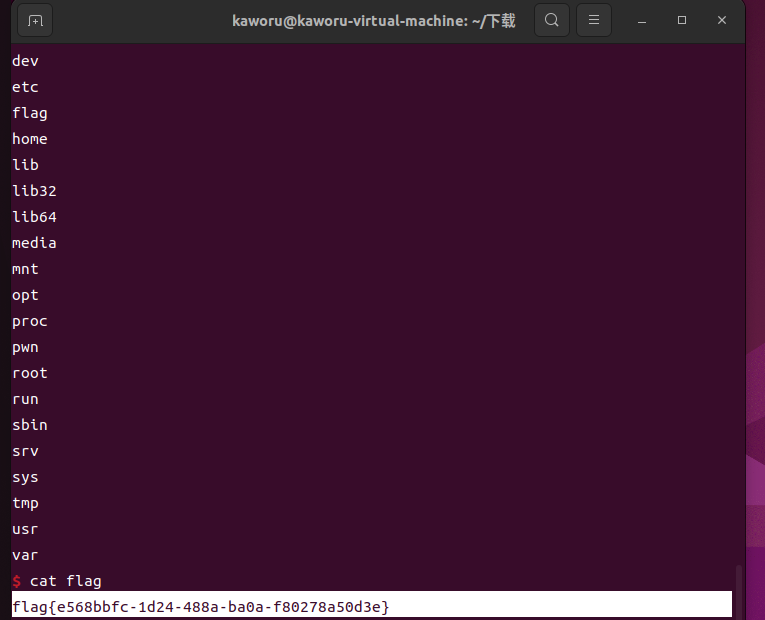Click the 'etc' directory line
The height and width of the screenshot is (620, 765).
tap(25, 87)
